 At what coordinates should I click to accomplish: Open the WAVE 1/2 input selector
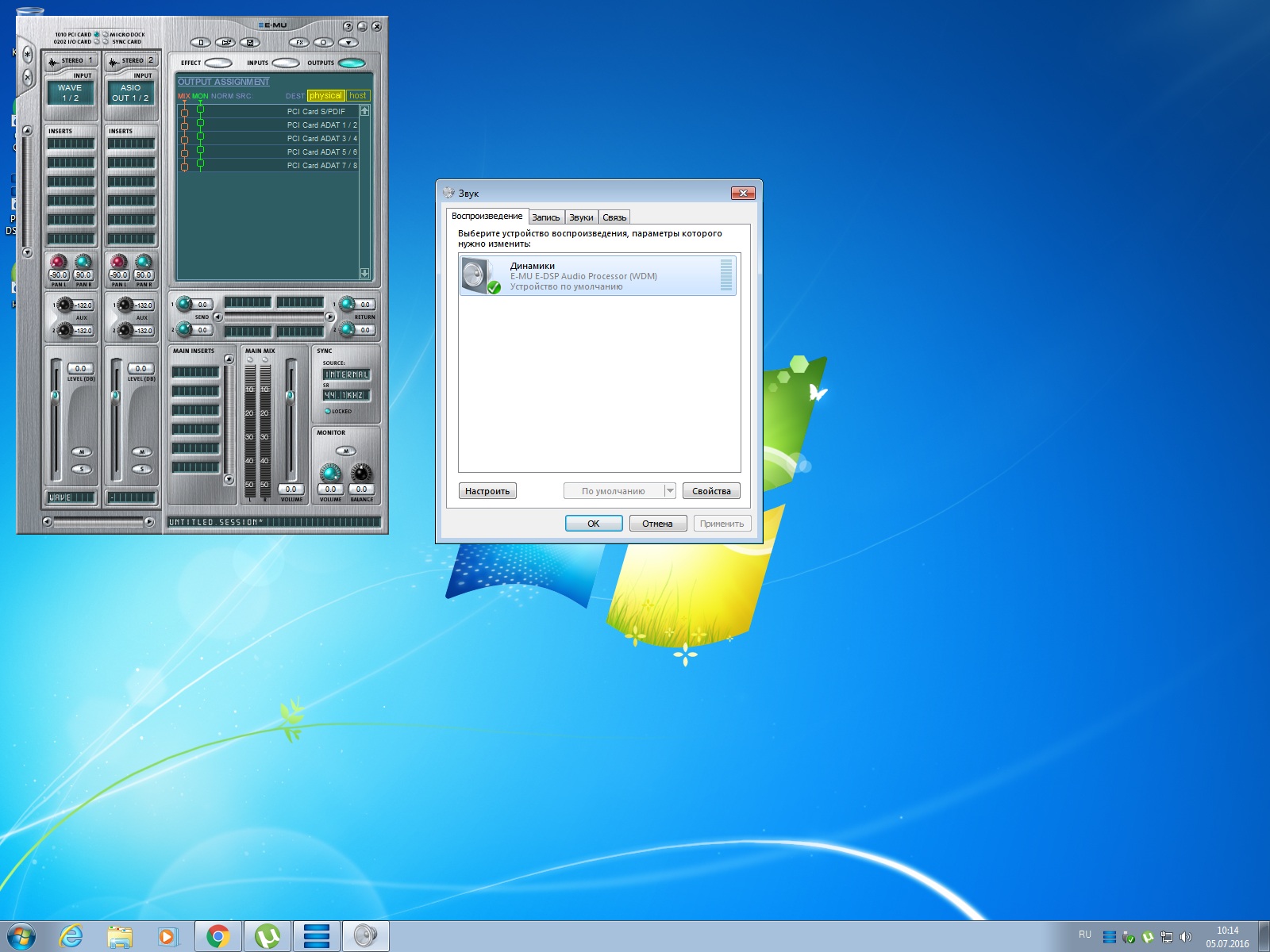click(x=70, y=93)
